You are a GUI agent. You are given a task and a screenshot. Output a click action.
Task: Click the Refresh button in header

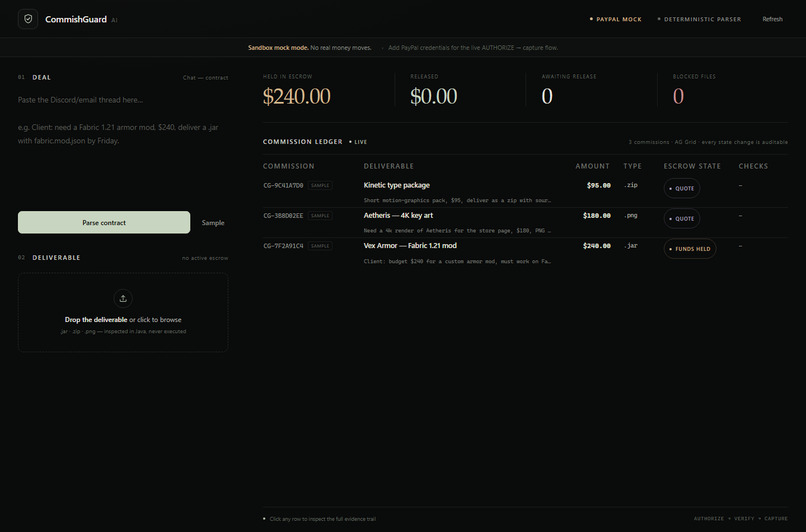coord(772,19)
